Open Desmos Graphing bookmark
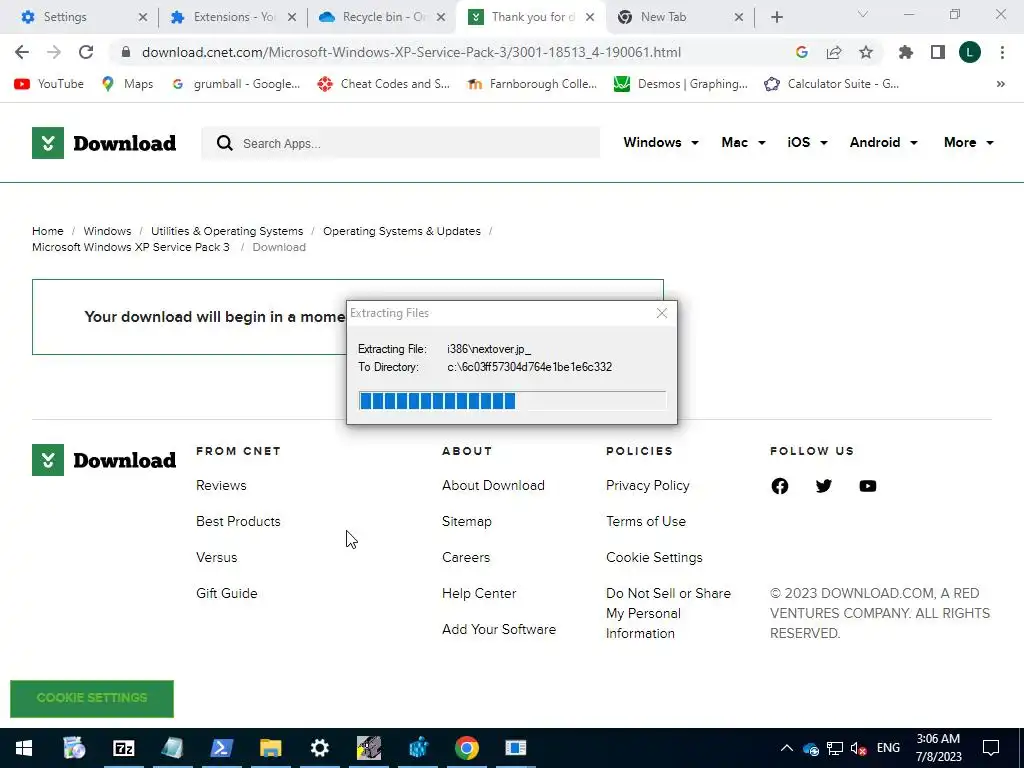 [680, 84]
